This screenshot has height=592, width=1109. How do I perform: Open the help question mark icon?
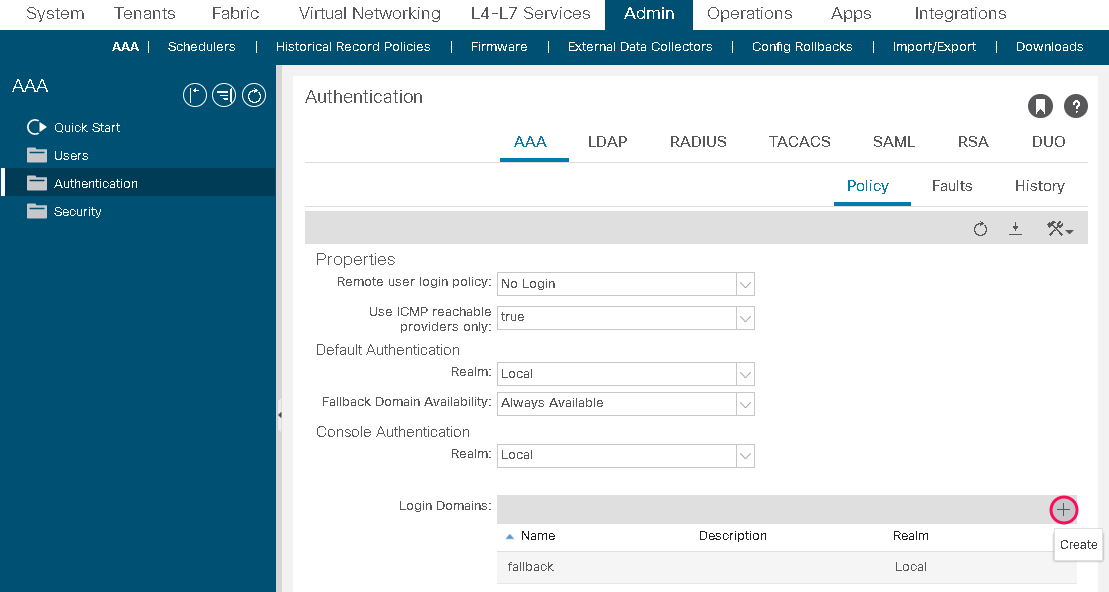pos(1075,106)
